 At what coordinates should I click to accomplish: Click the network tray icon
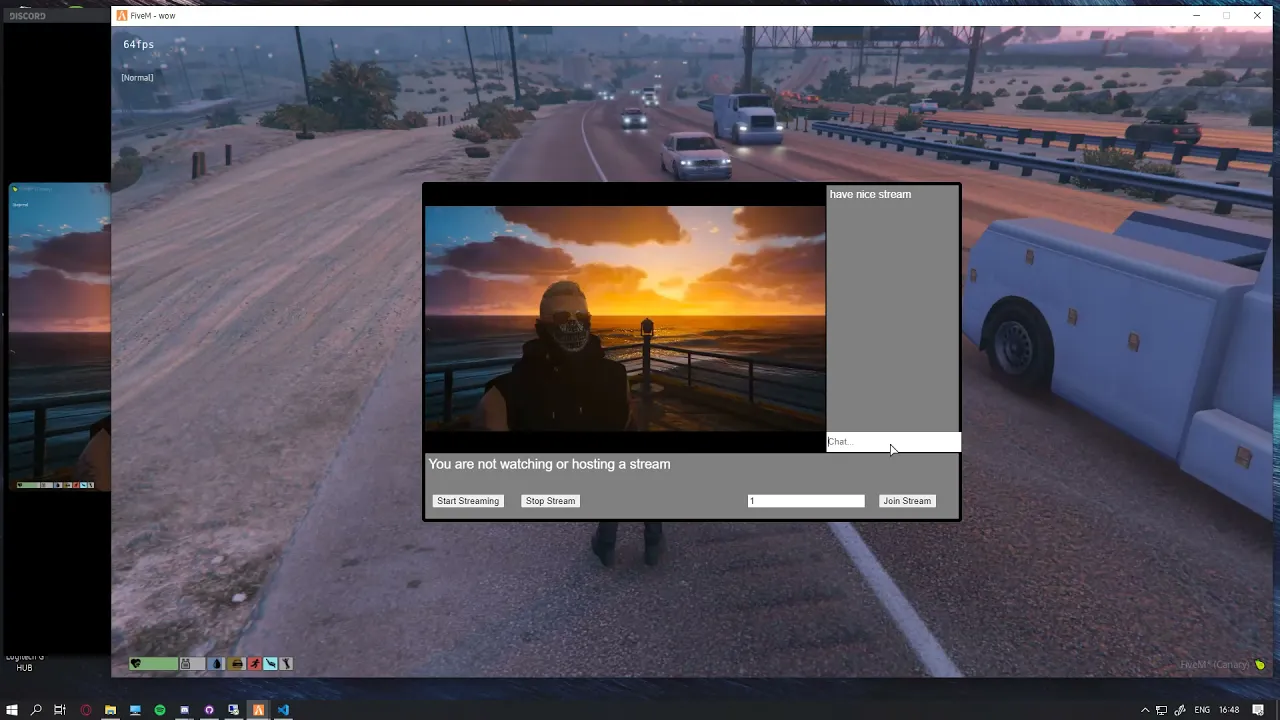(1162, 710)
